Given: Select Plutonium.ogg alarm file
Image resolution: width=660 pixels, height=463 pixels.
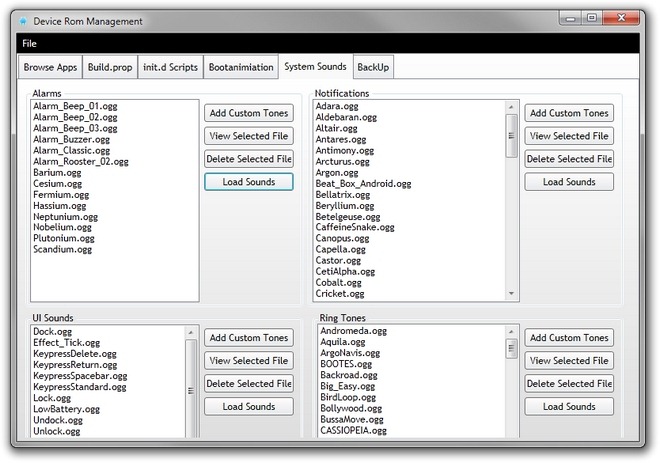Looking at the screenshot, I should click(64, 238).
